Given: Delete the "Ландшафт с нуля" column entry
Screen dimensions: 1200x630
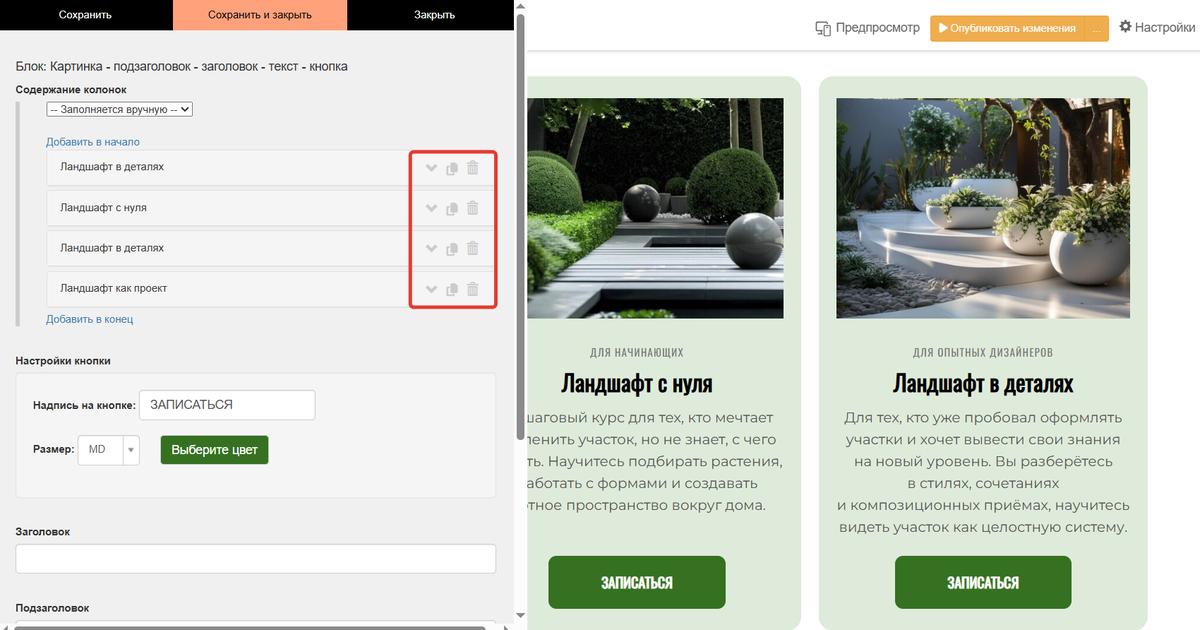Looking at the screenshot, I should 472,208.
